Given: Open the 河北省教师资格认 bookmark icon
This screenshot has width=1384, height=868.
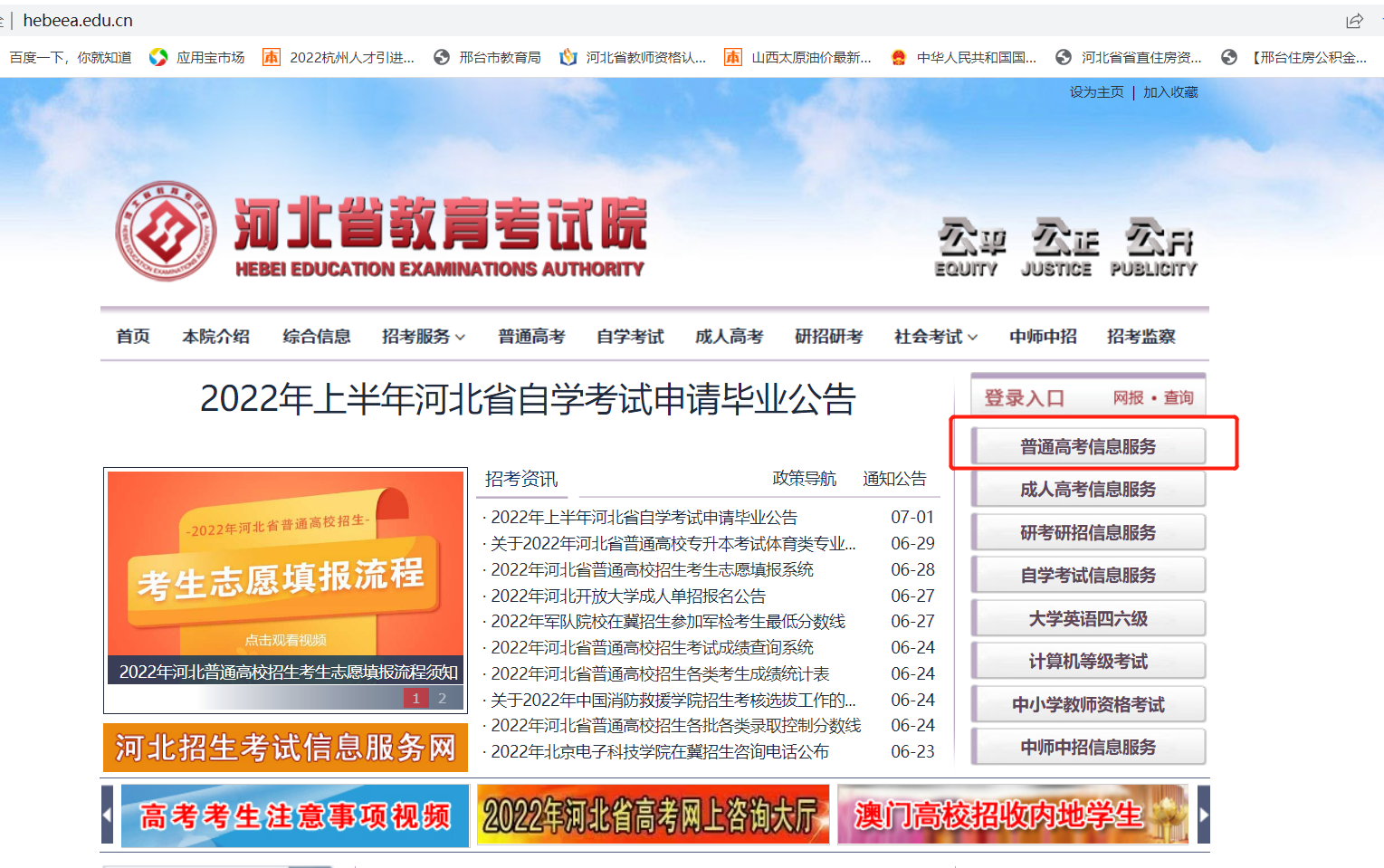Looking at the screenshot, I should 568,57.
